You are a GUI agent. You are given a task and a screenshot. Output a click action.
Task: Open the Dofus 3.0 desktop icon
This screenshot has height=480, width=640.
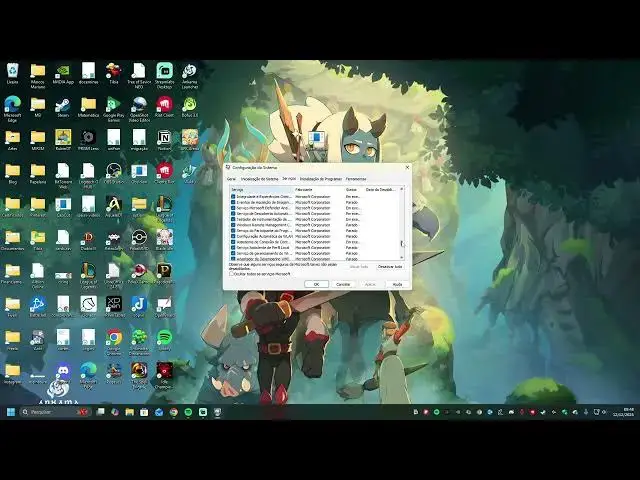(x=189, y=107)
